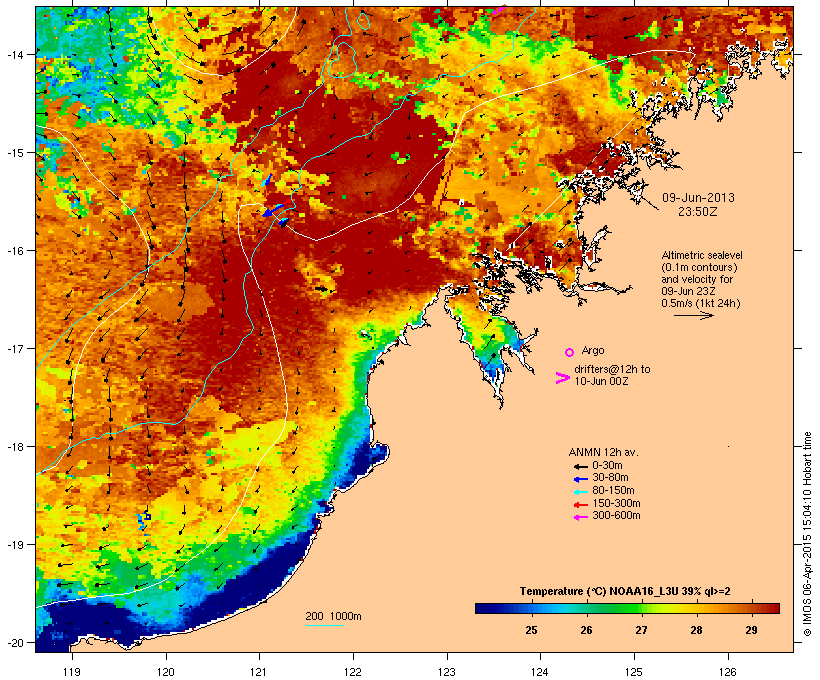
Task: Click colorbar label 26
Action: coord(586,630)
